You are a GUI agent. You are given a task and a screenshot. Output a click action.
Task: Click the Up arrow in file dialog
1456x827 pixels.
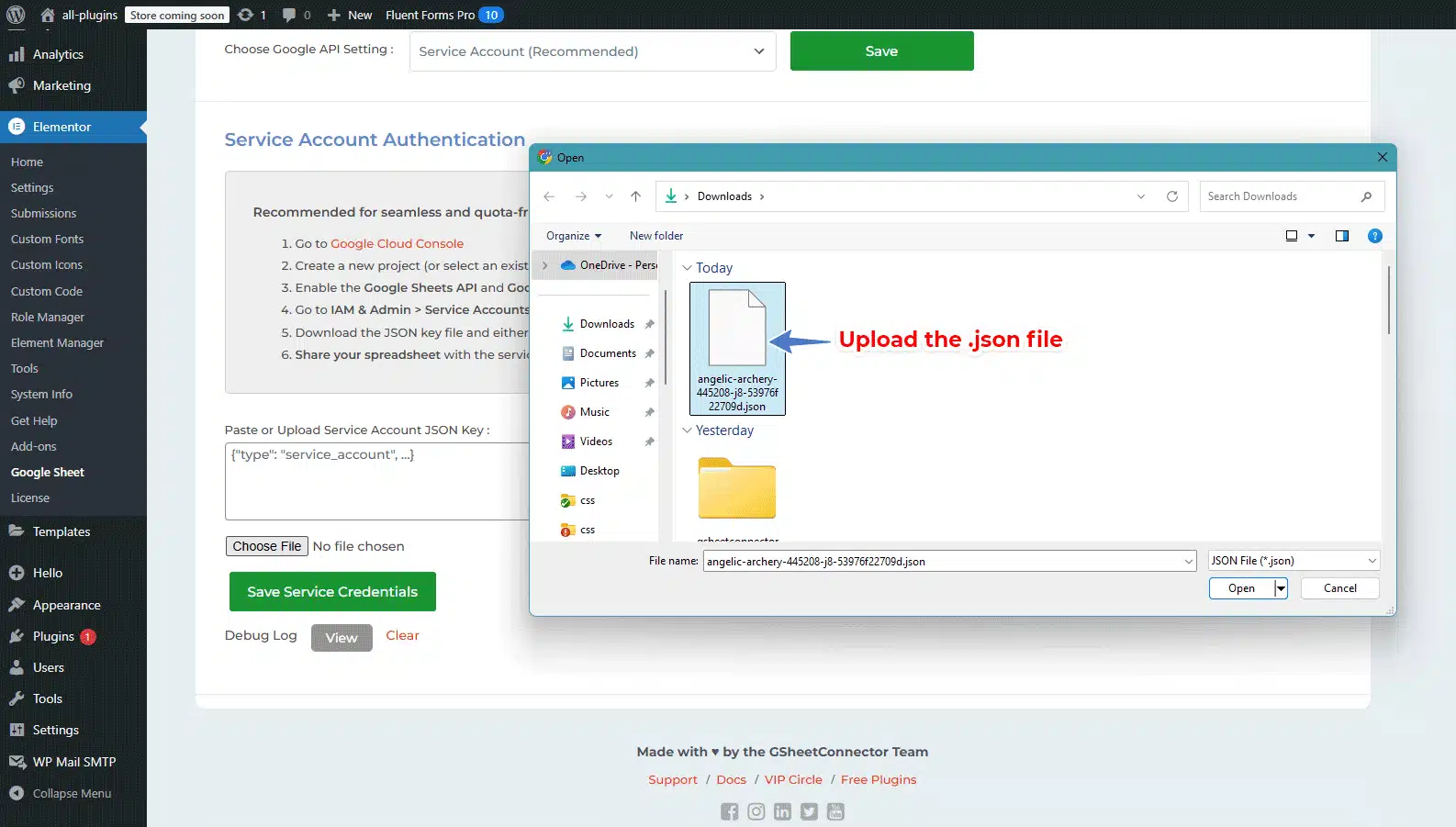coord(635,196)
